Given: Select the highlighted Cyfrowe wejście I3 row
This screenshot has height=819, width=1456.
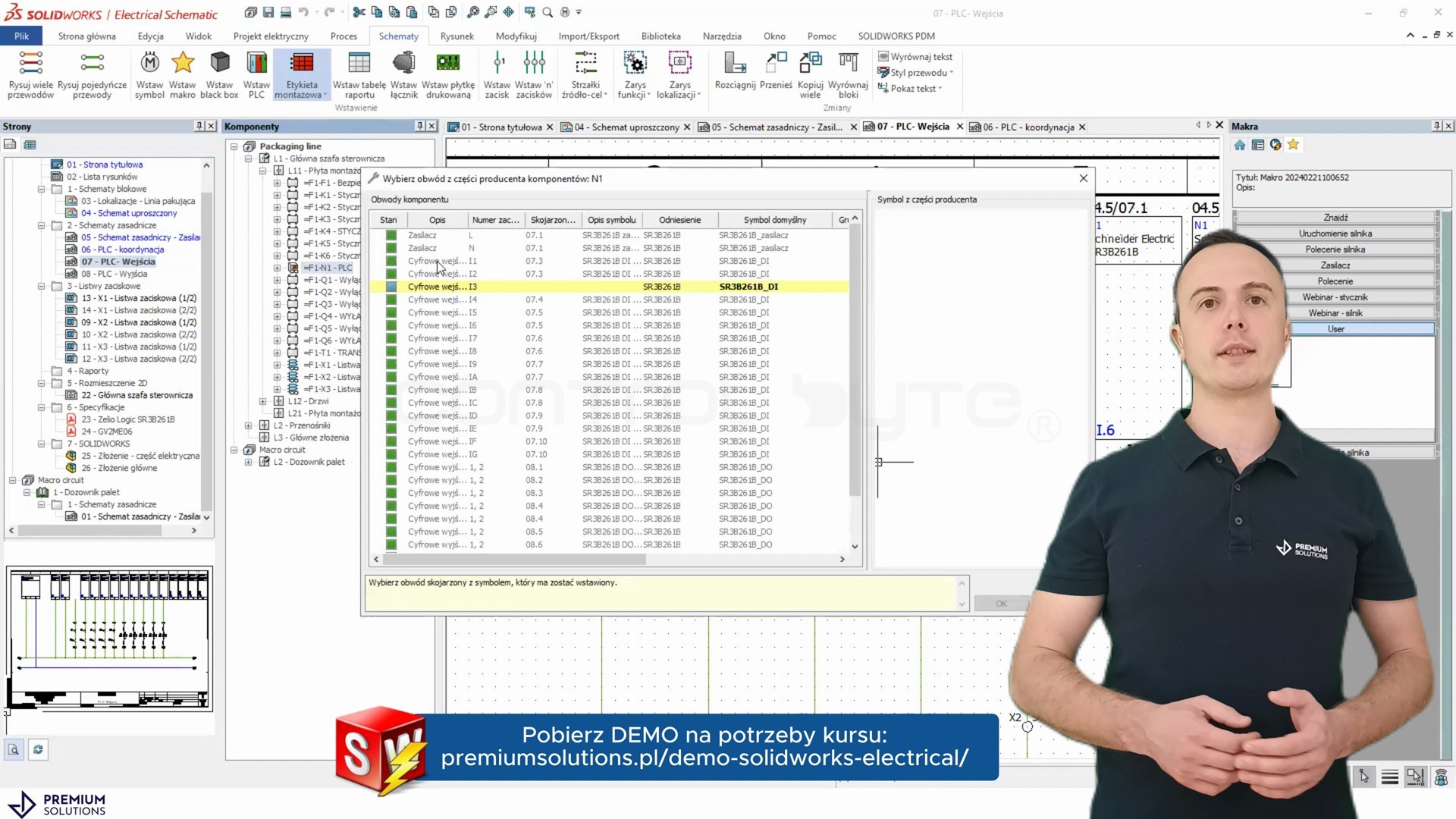Looking at the screenshot, I should [609, 287].
